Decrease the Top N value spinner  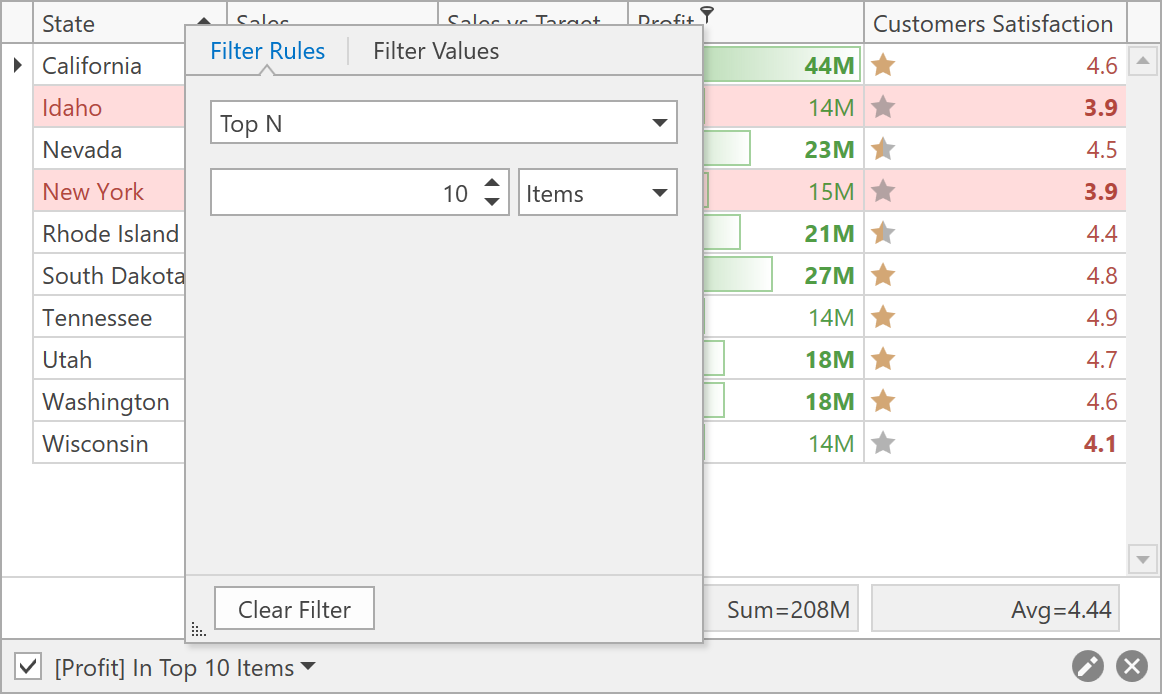click(492, 202)
